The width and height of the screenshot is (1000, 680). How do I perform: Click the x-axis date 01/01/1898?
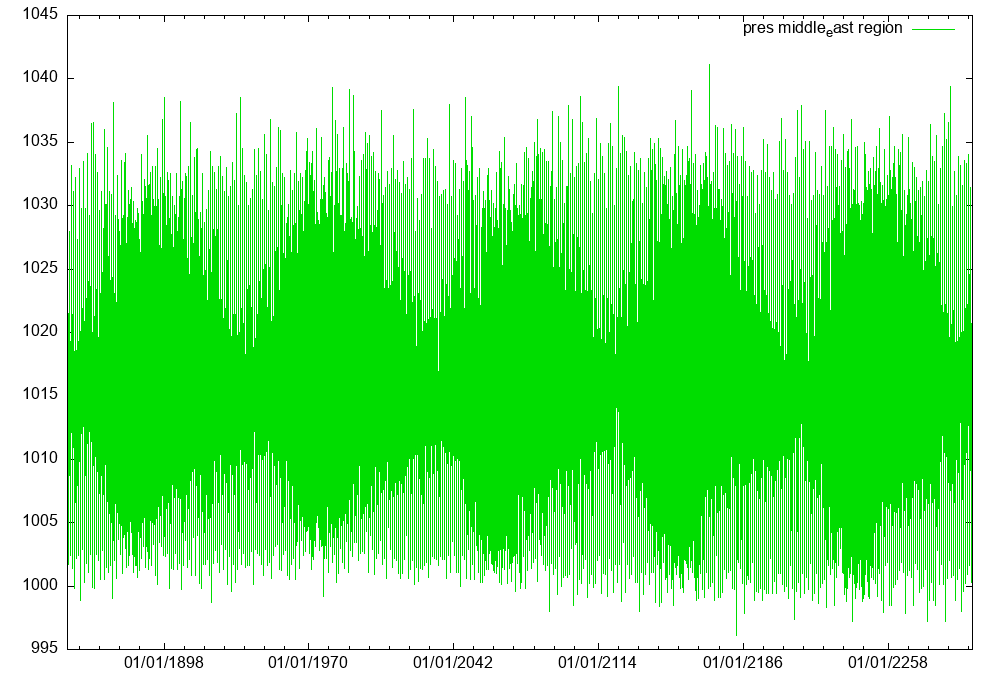point(164,663)
